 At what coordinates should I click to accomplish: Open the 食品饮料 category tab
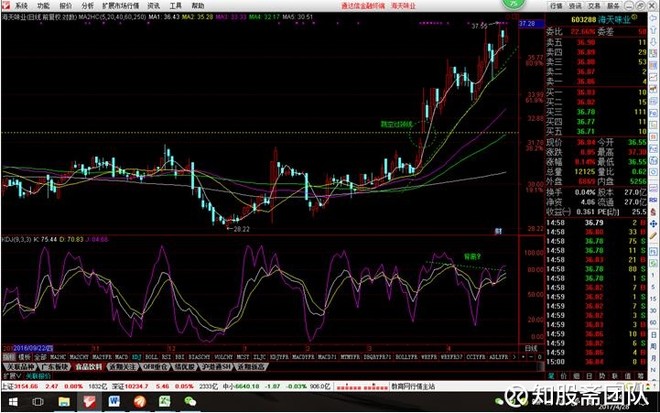tap(89, 367)
